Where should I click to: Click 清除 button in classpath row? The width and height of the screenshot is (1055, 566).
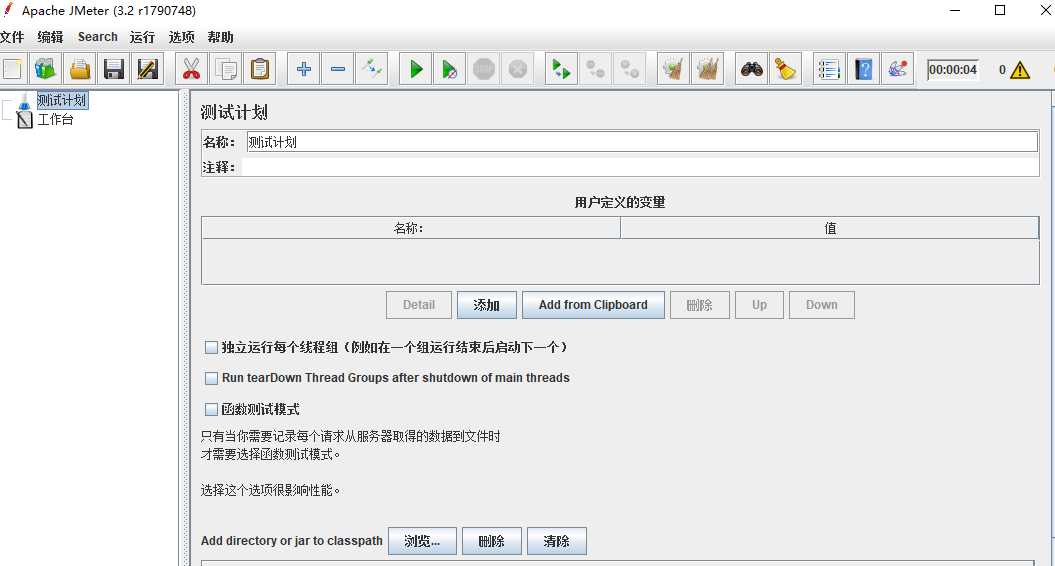point(556,541)
